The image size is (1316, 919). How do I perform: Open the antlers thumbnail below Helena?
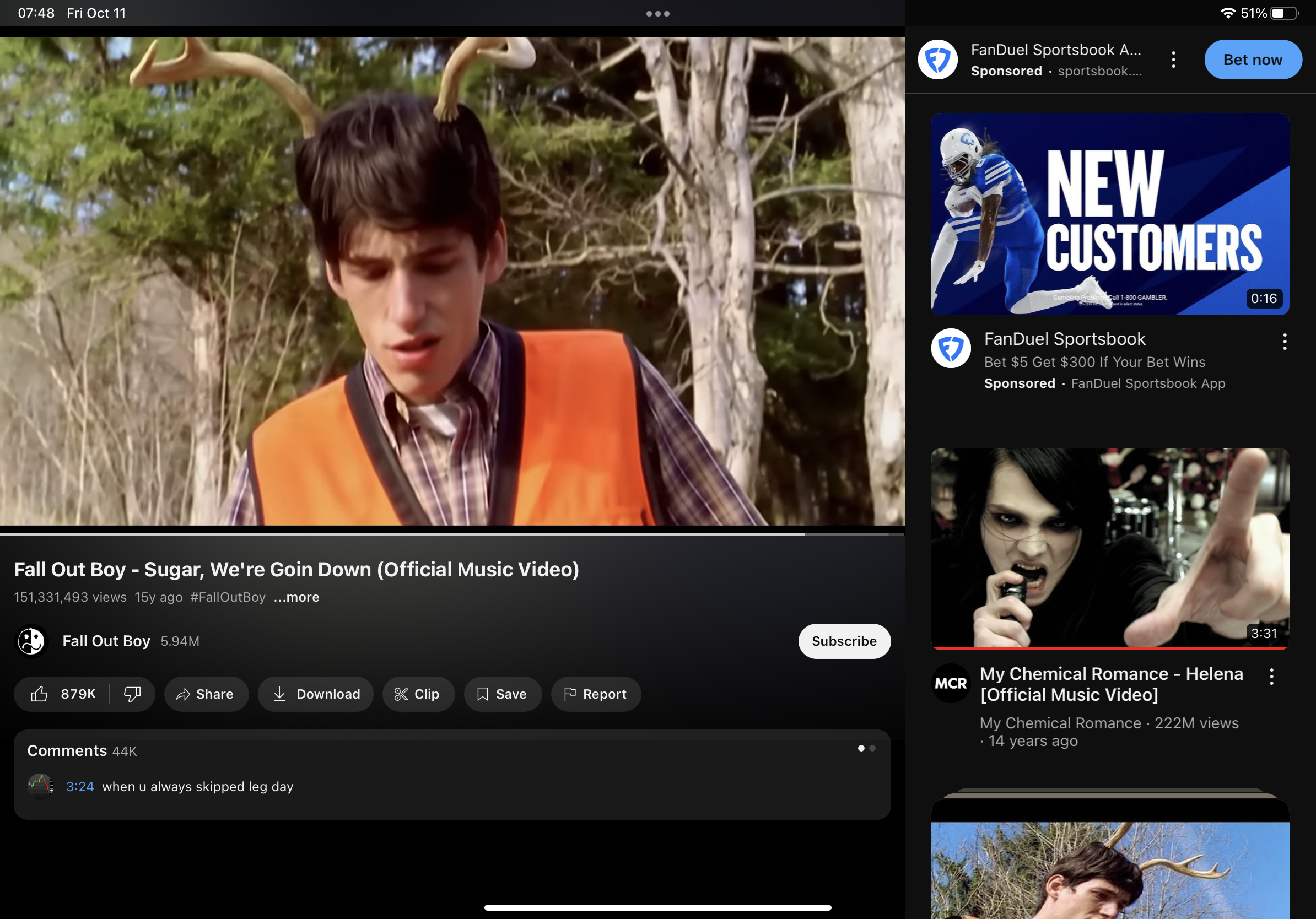click(x=1110, y=859)
